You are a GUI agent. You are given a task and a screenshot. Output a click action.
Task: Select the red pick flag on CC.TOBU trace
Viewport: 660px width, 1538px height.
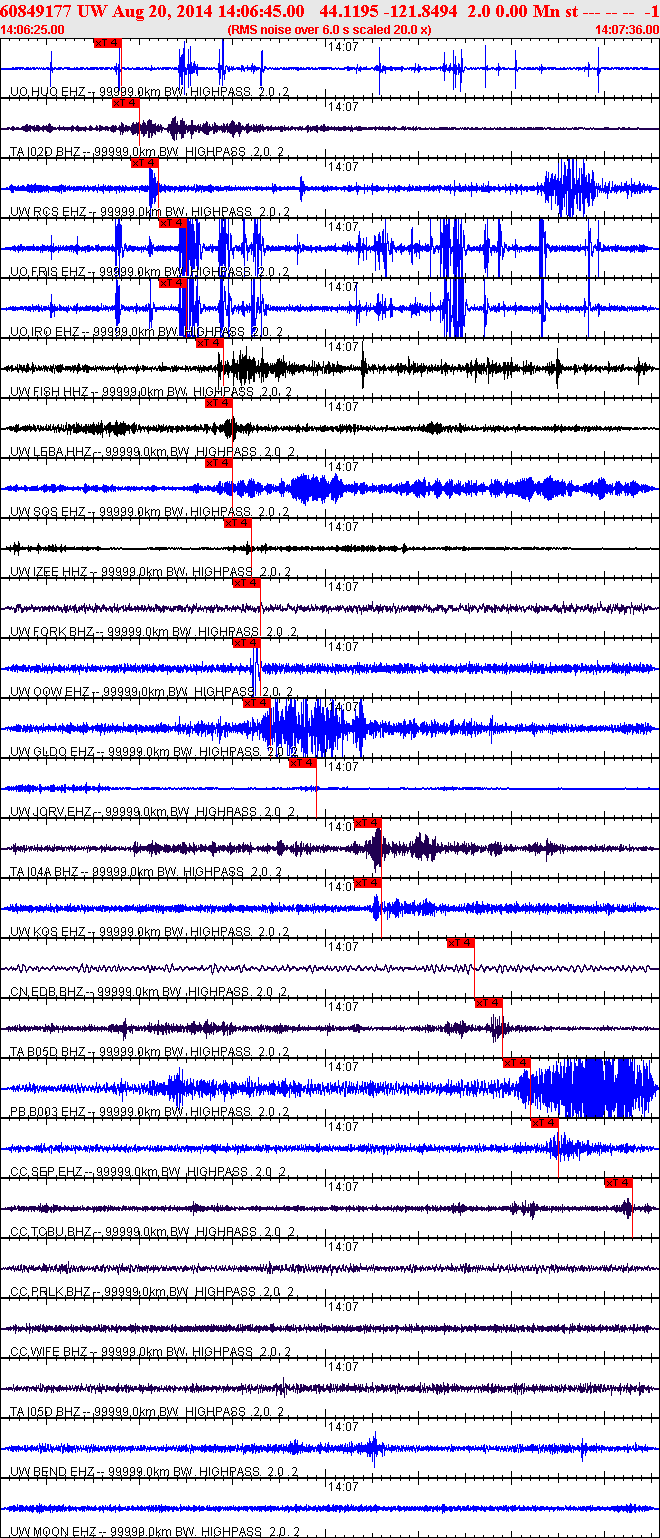pos(619,1183)
